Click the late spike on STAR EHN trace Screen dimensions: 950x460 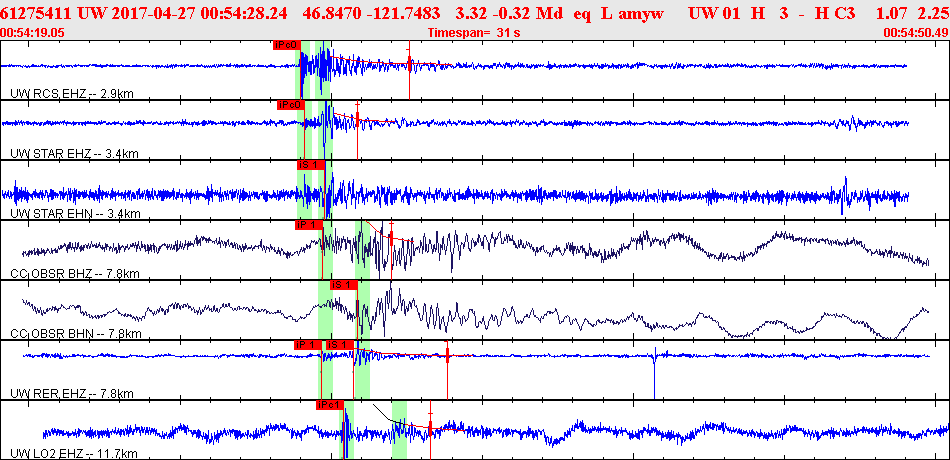tap(843, 195)
